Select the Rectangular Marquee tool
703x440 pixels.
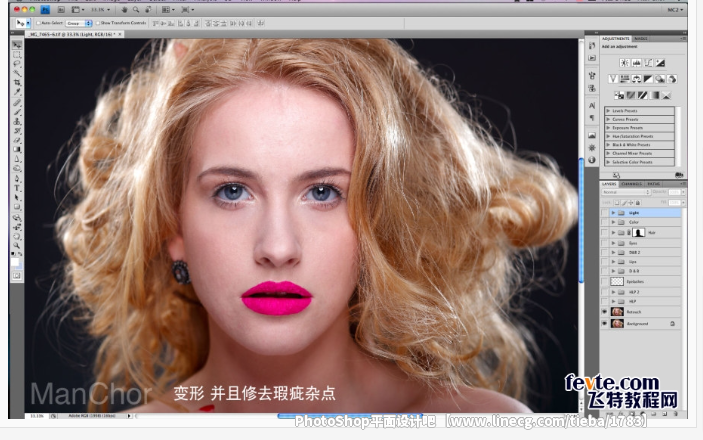17,55
